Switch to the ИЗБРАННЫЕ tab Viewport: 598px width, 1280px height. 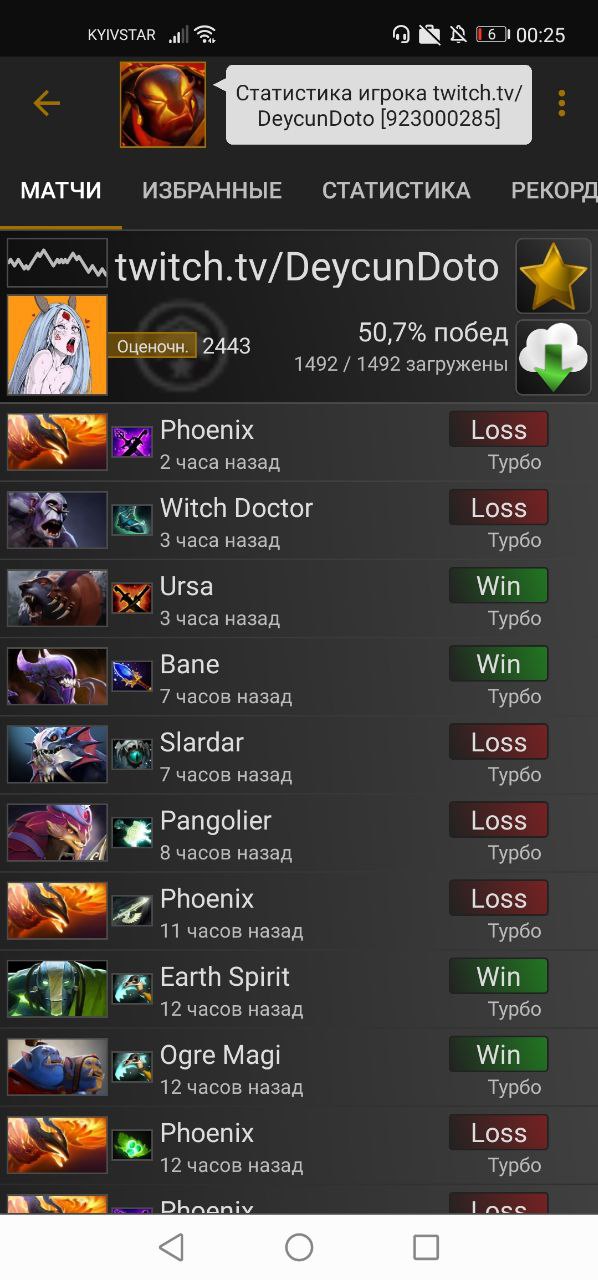(212, 190)
